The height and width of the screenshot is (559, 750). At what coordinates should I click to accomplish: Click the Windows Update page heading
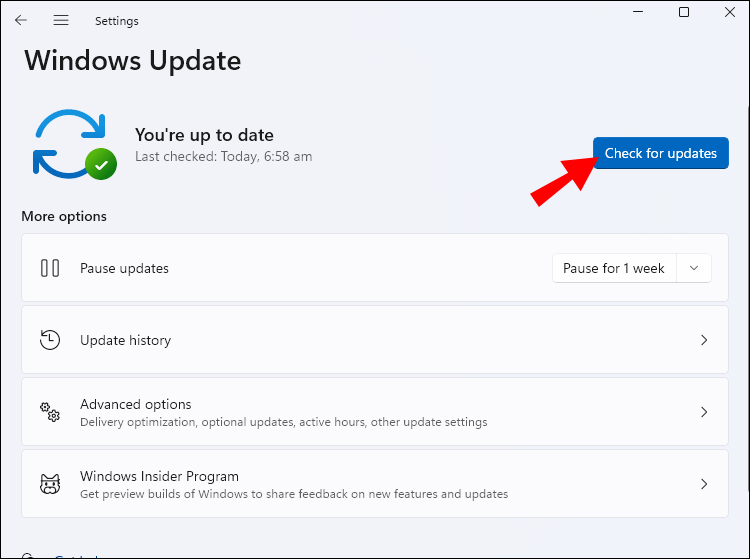(132, 61)
